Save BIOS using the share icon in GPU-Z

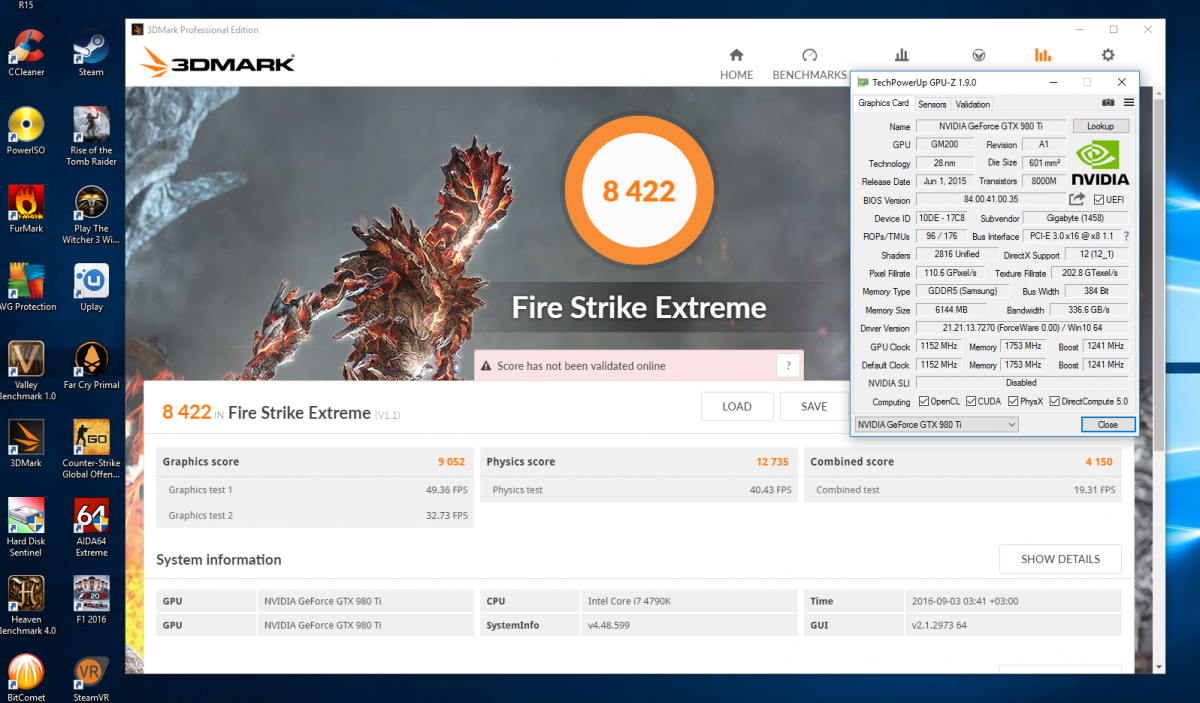tap(1077, 200)
